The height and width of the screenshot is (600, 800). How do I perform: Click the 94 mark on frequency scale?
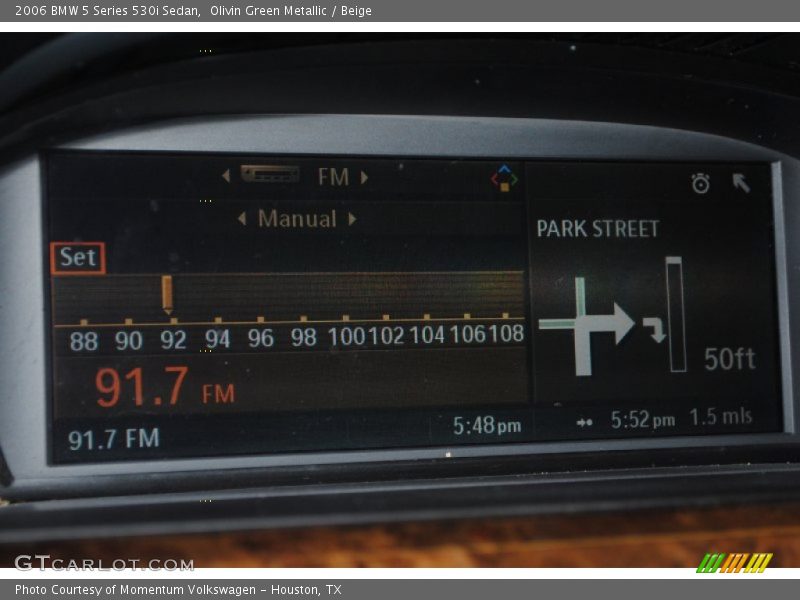pos(218,339)
